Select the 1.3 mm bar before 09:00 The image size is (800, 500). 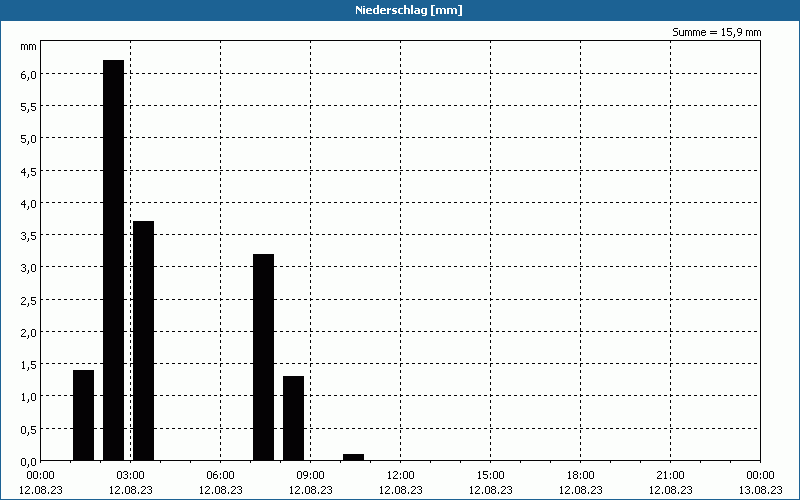(x=293, y=418)
